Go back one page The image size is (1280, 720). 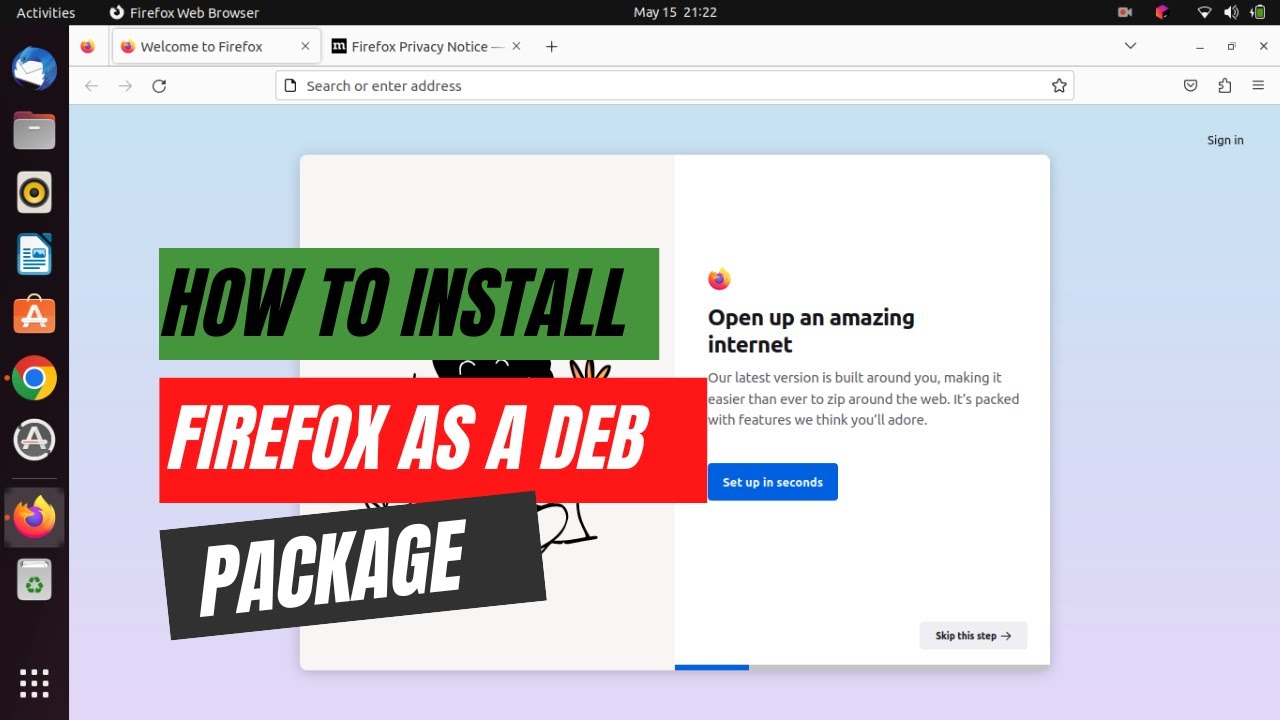point(92,86)
